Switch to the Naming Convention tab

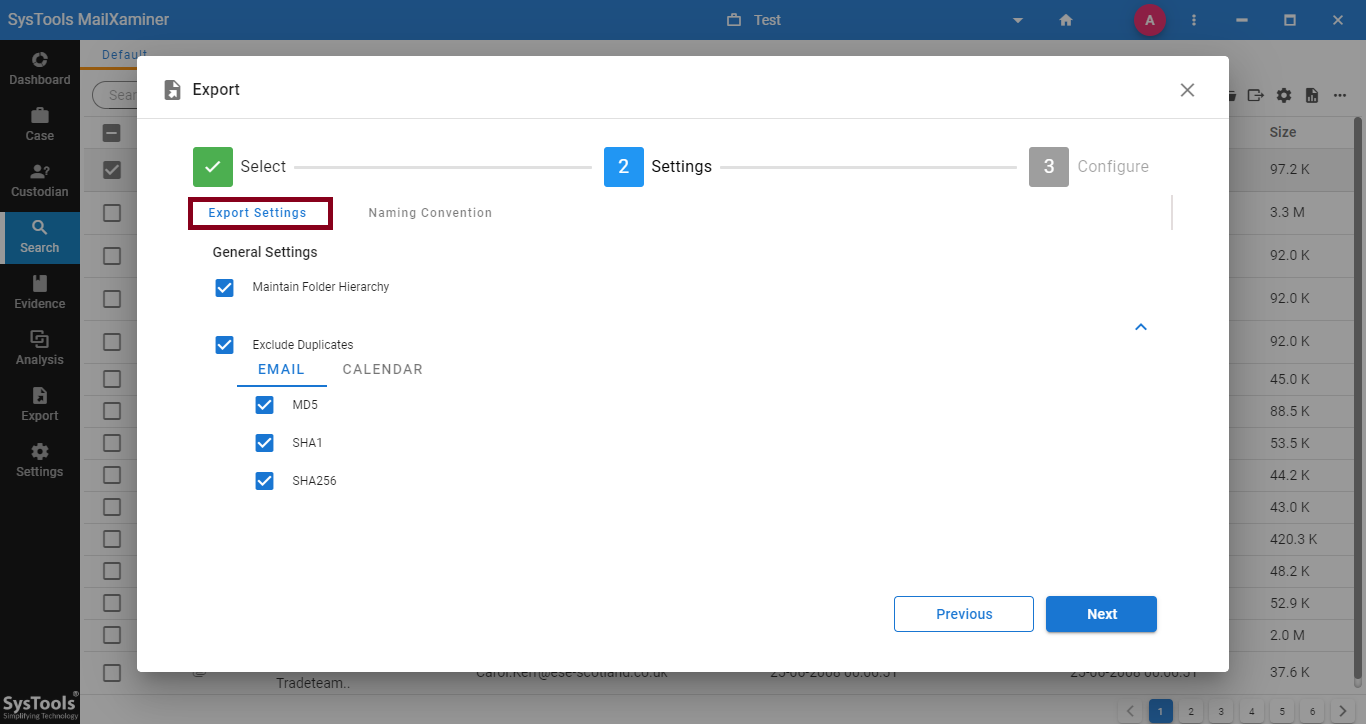[x=430, y=213]
